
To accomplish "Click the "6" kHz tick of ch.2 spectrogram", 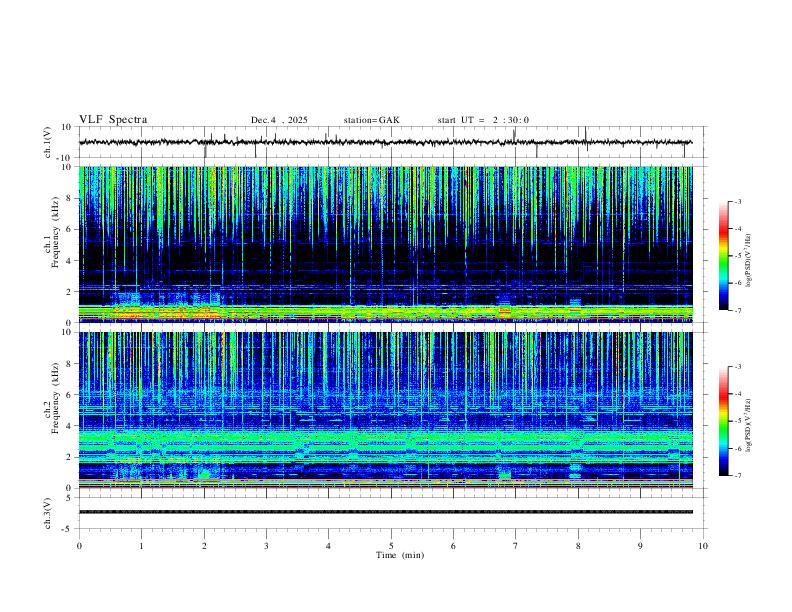I will 69,394.
